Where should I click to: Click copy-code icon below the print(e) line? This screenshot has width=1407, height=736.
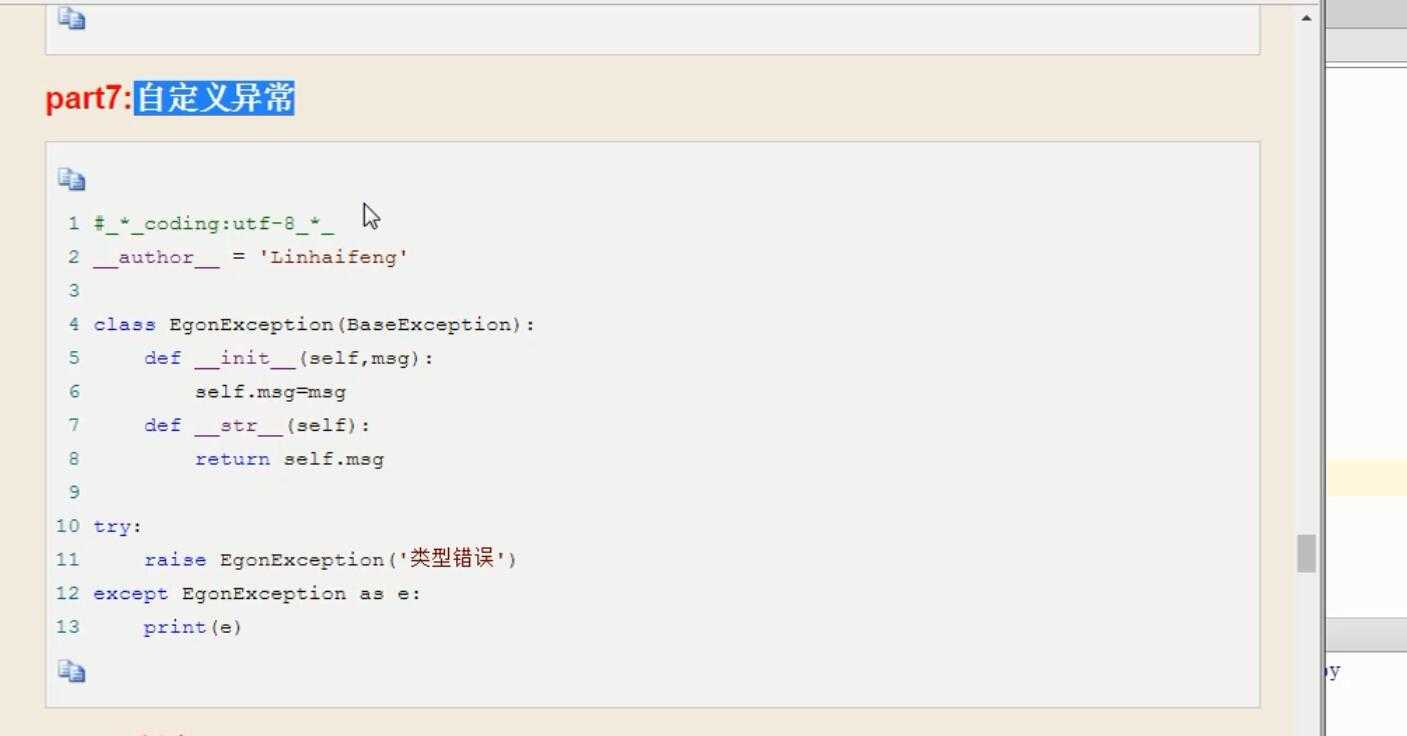point(72,671)
